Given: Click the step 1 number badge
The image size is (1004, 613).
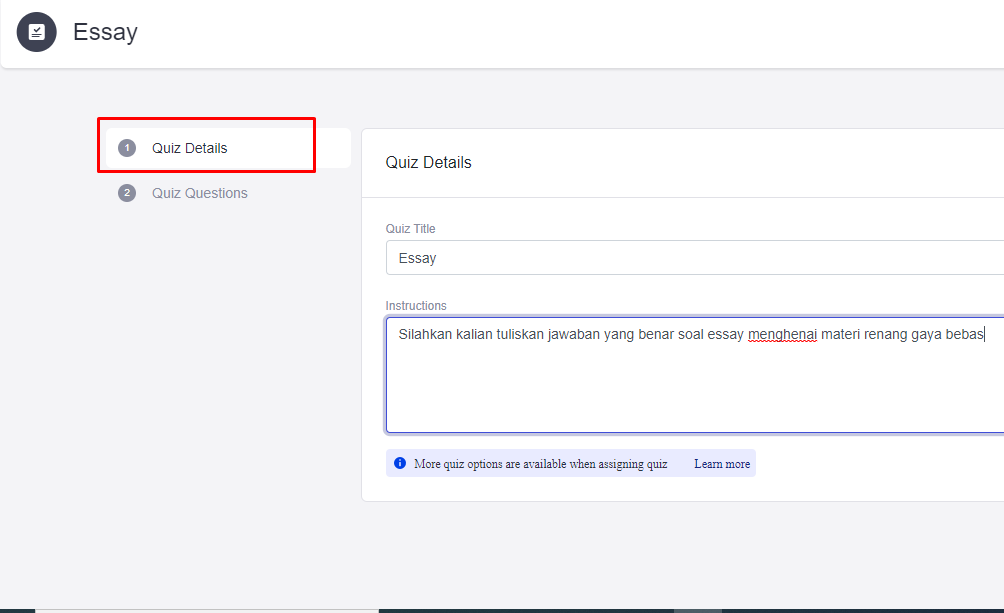Looking at the screenshot, I should pos(127,148).
